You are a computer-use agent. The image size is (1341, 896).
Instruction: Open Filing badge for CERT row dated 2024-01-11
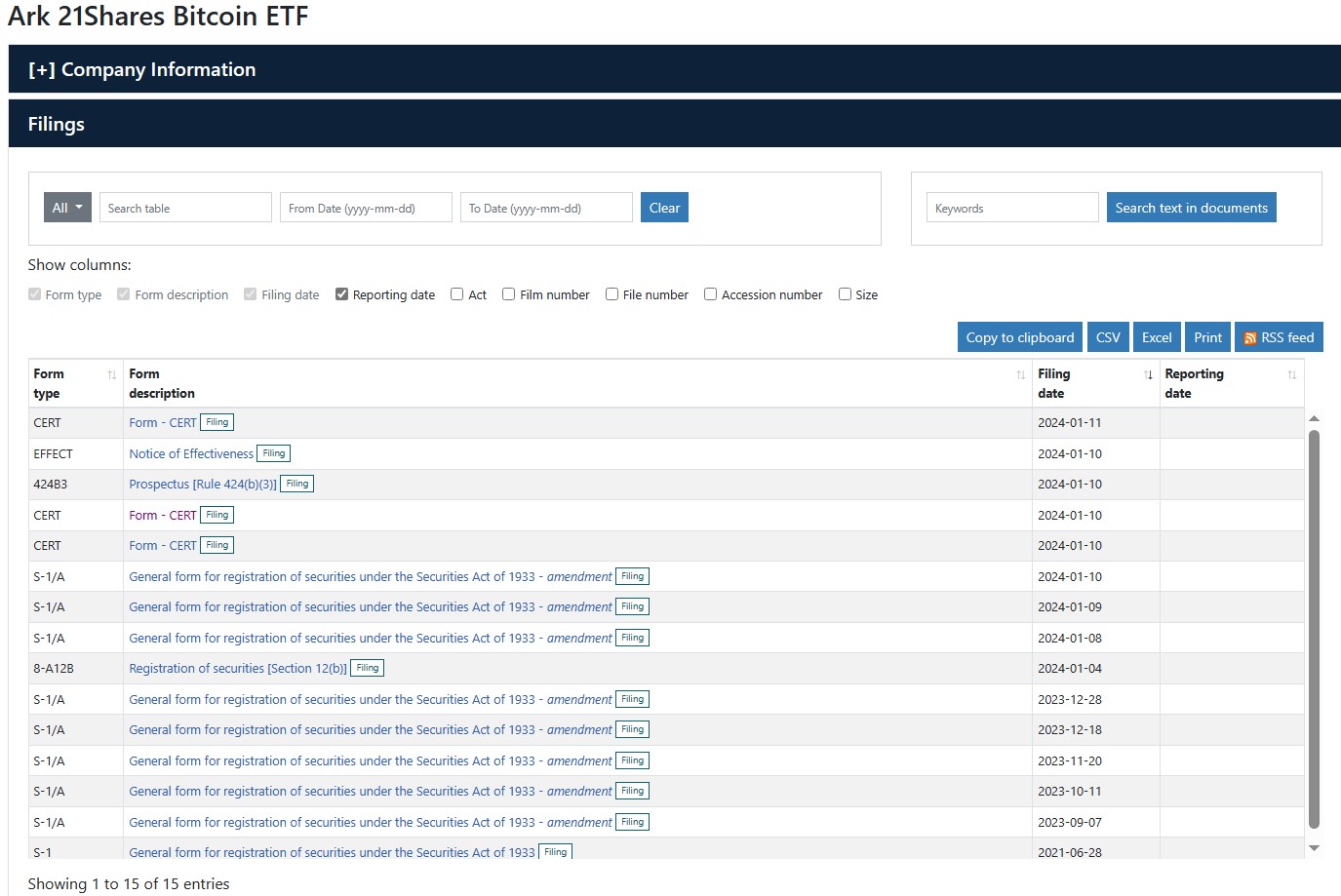point(217,422)
